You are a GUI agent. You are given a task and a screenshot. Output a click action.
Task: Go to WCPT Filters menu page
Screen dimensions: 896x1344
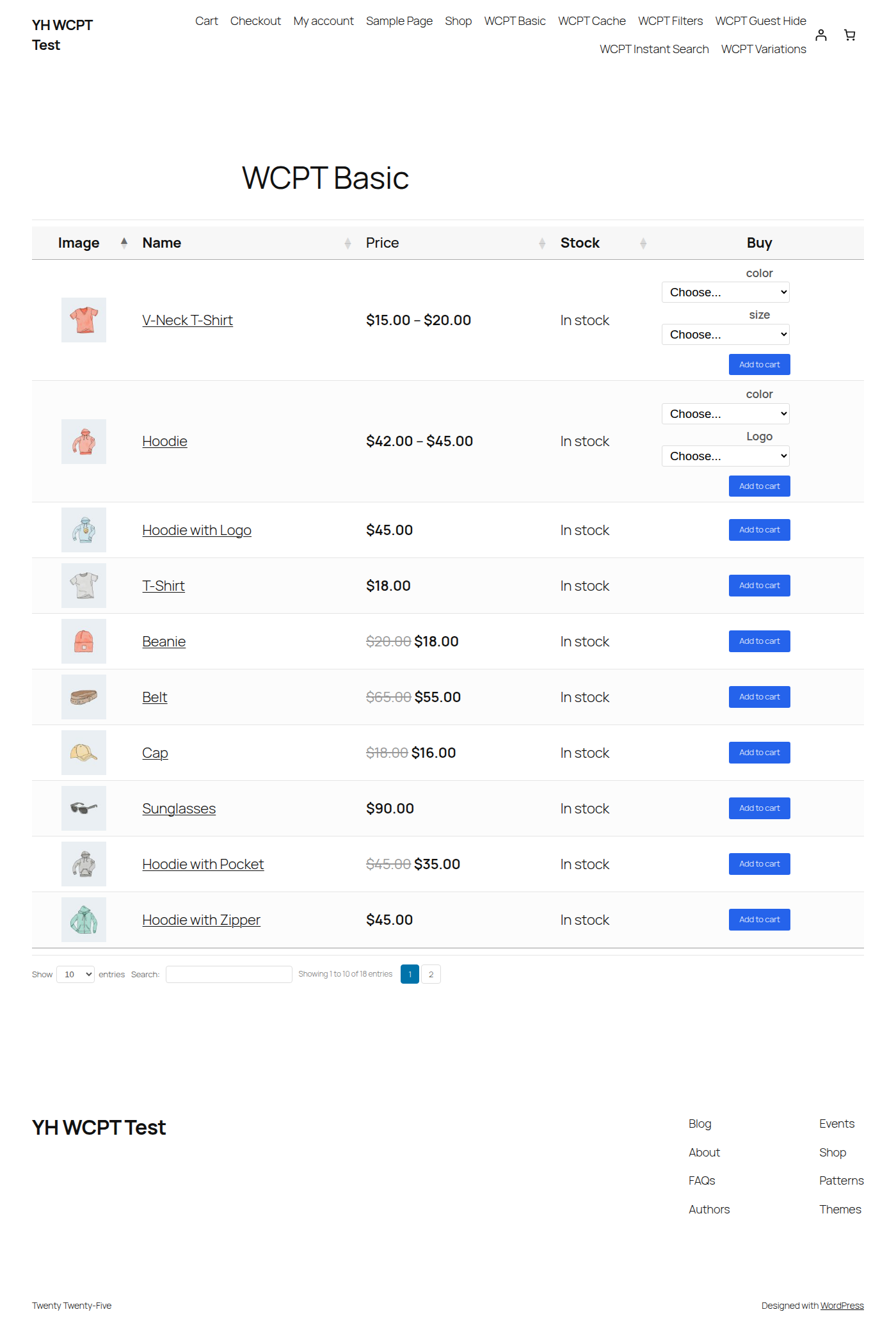pyautogui.click(x=670, y=21)
